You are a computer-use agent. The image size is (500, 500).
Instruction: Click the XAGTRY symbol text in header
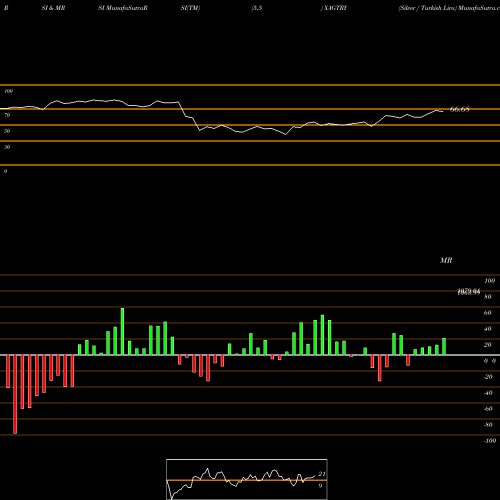pyautogui.click(x=335, y=8)
